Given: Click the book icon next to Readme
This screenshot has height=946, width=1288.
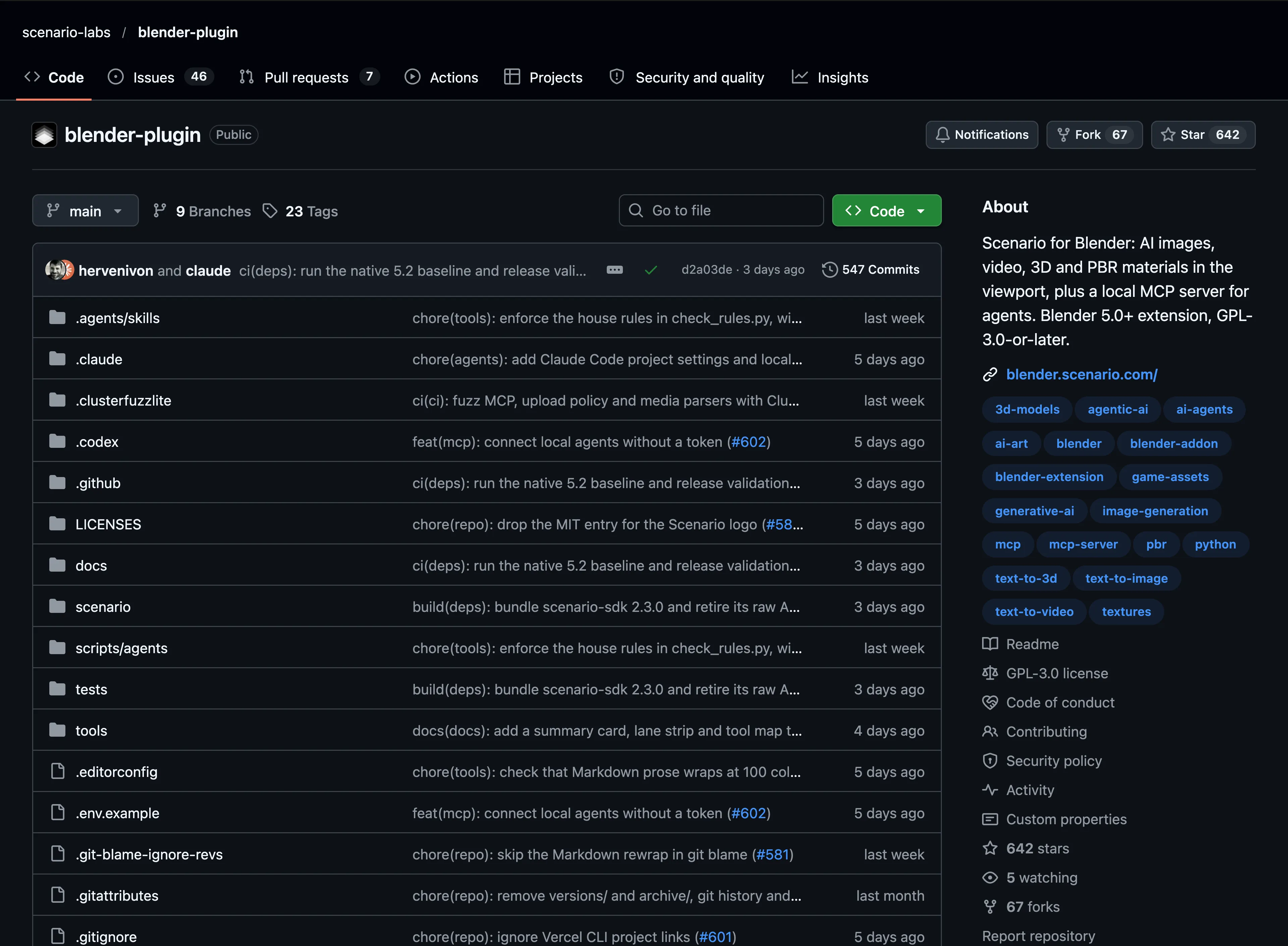Looking at the screenshot, I should tap(990, 644).
